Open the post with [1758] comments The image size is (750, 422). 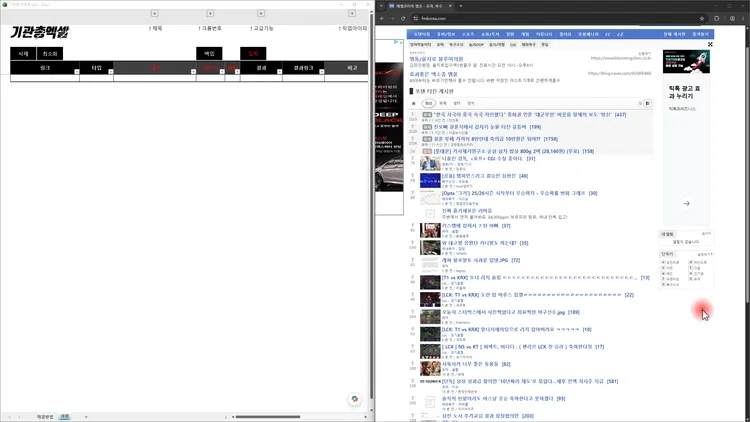coord(496,139)
